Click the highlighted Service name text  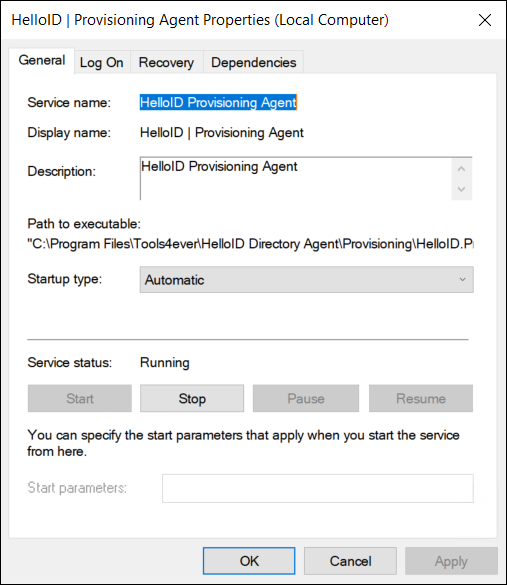218,102
